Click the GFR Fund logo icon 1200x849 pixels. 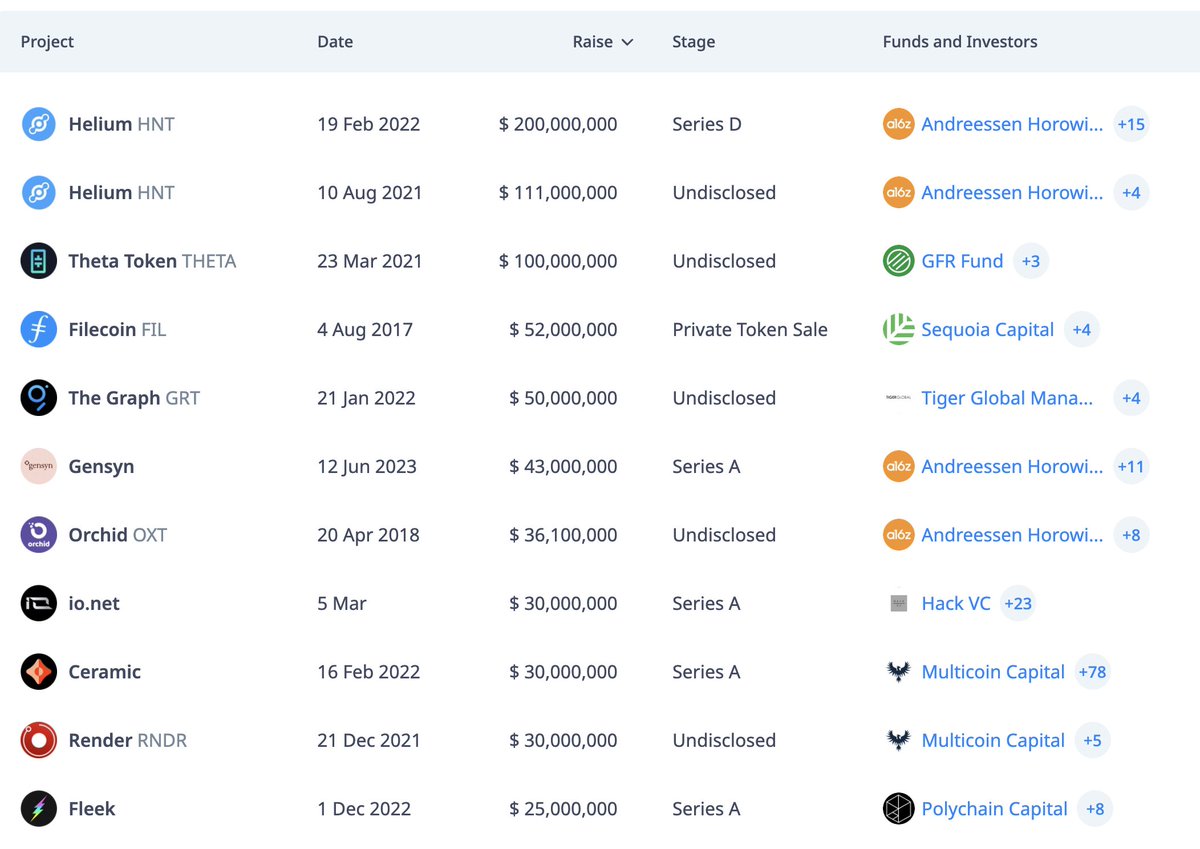898,261
